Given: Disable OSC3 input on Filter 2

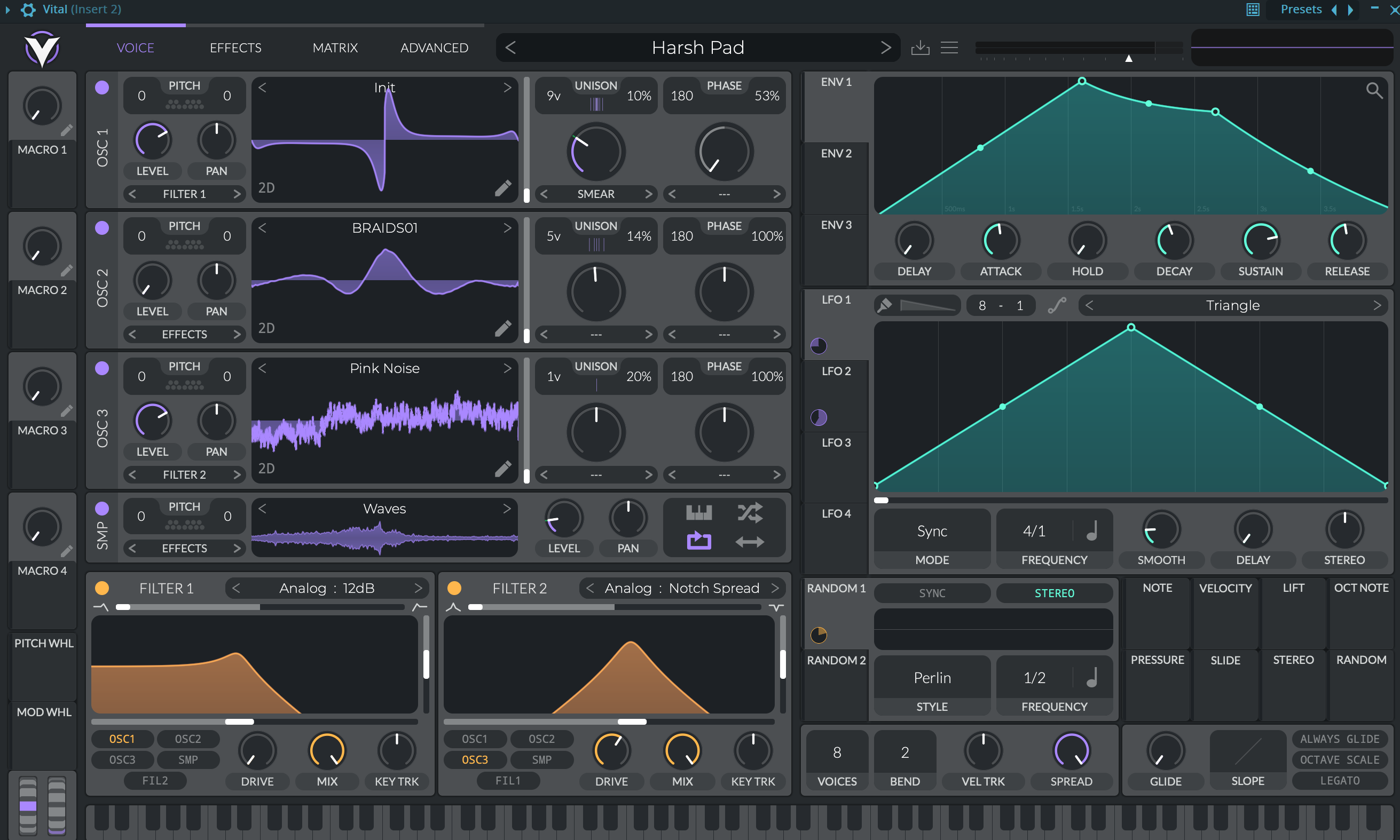Looking at the screenshot, I should click(x=475, y=759).
